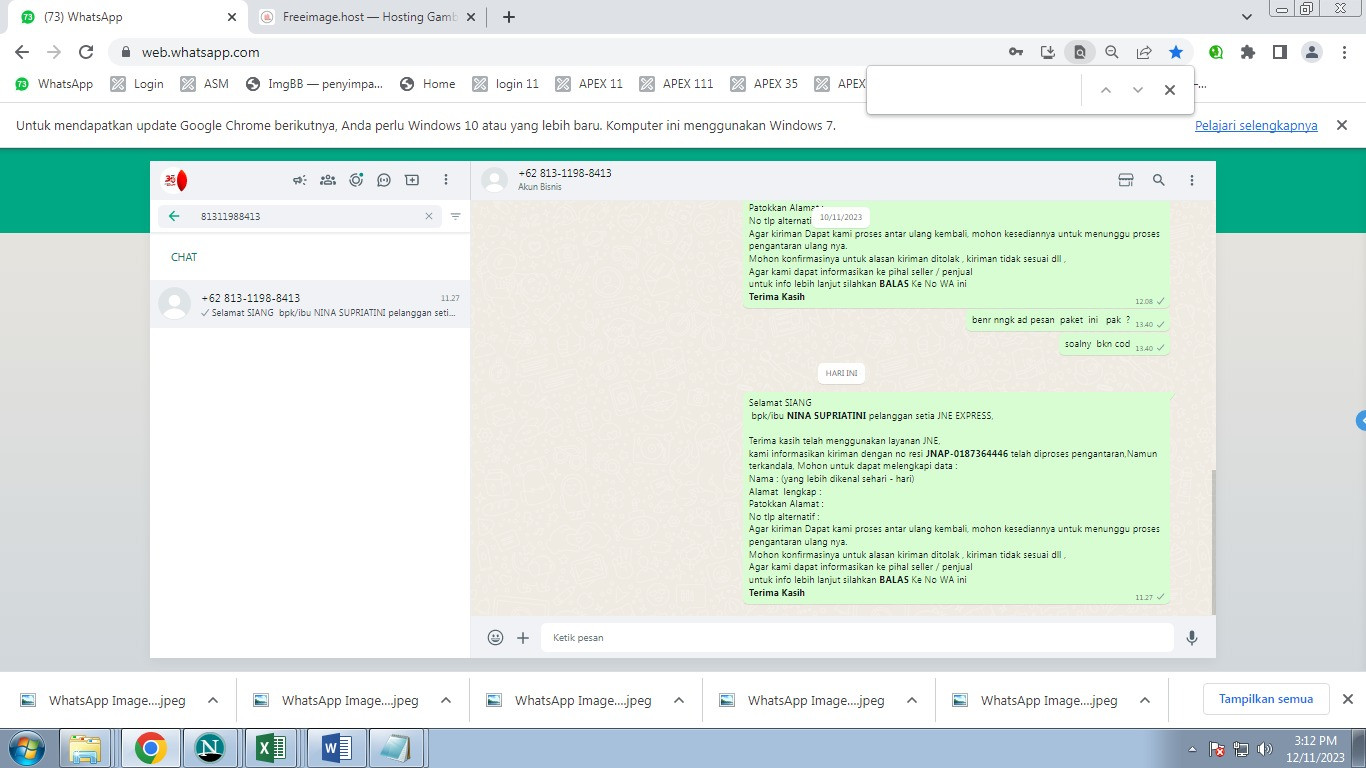Toggle the unread chats filter

[x=456, y=216]
